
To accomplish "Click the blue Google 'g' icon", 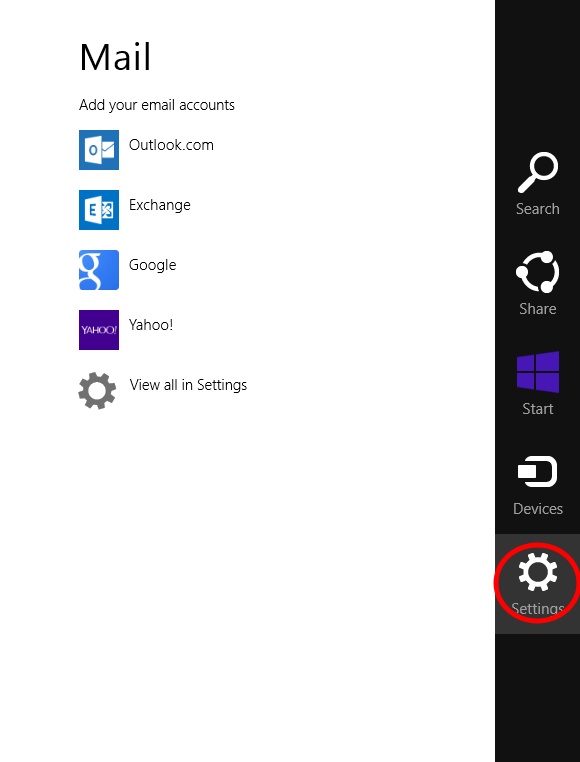I will (99, 270).
